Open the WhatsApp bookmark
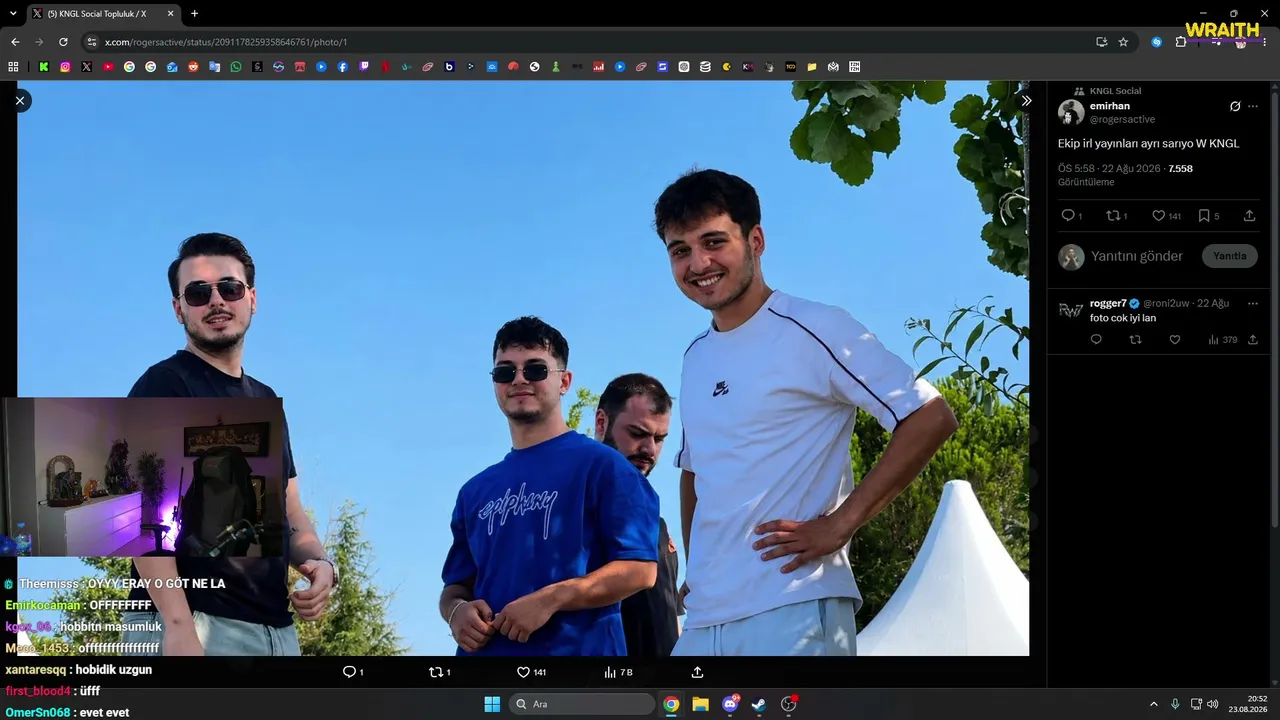The height and width of the screenshot is (720, 1280). coord(236,67)
